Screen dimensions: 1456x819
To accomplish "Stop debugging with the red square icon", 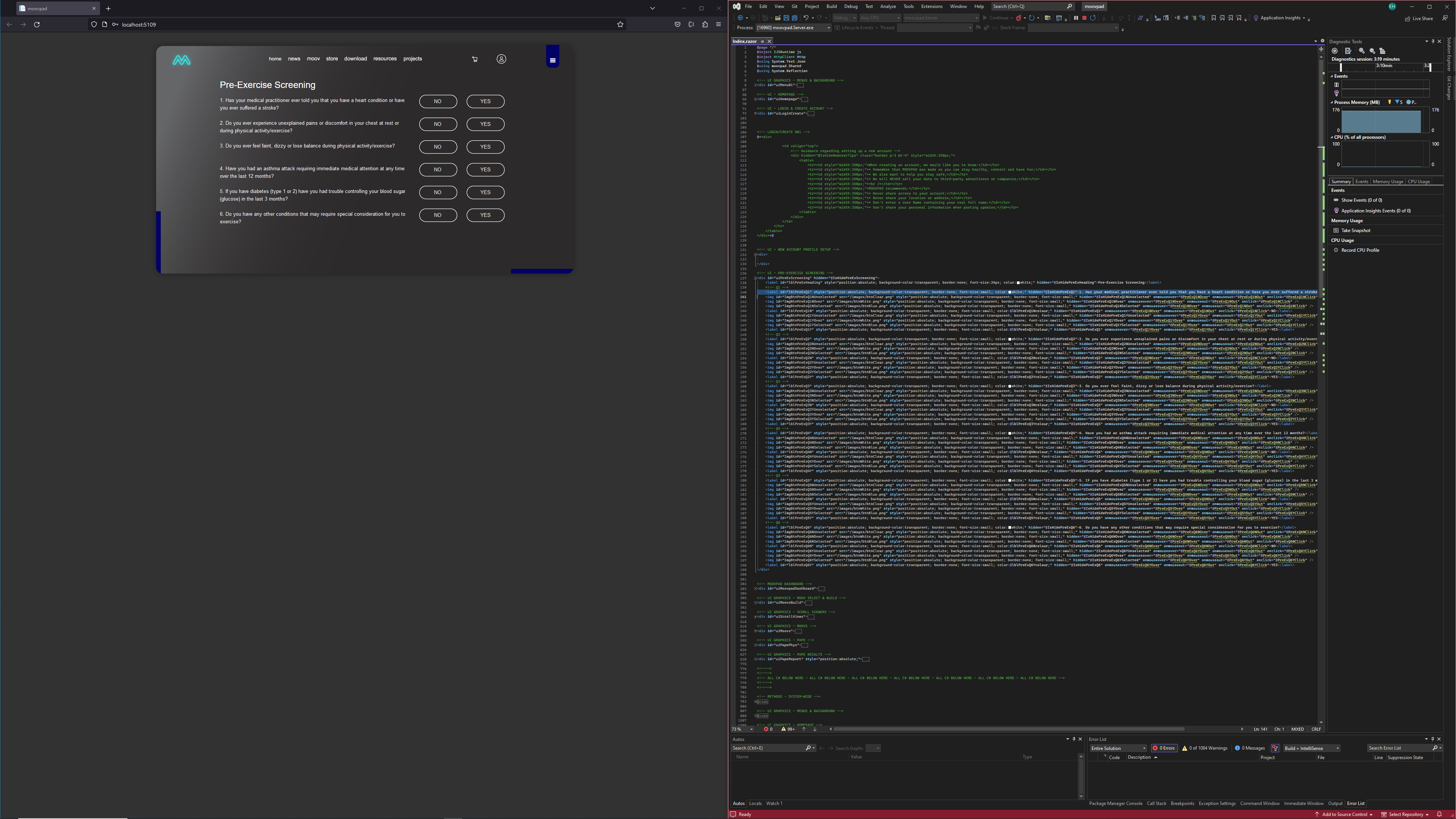I will click(x=1085, y=17).
